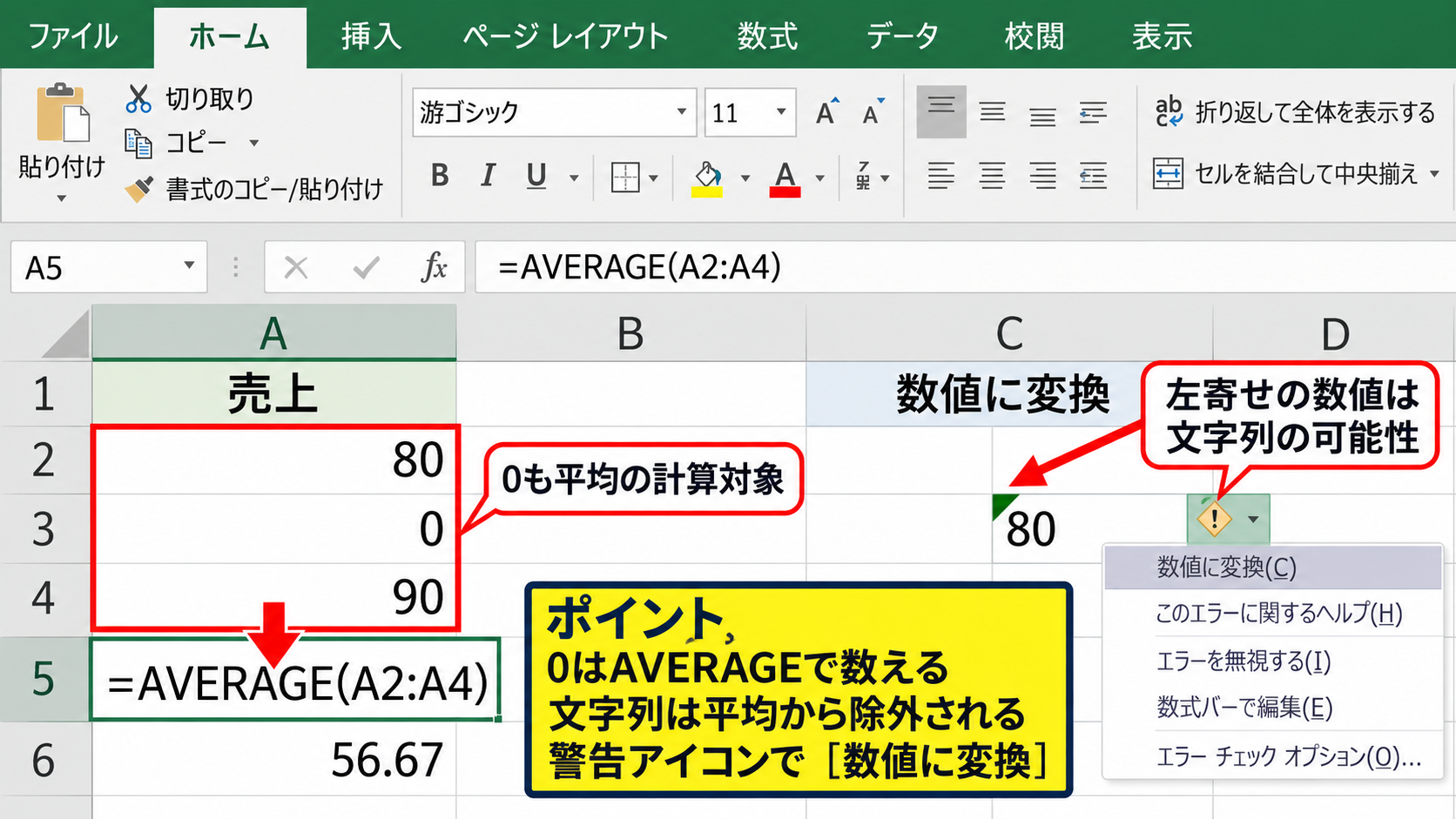The height and width of the screenshot is (819, 1456).
Task: Click the indent icon in the bottom alignment row
Action: tap(1093, 176)
